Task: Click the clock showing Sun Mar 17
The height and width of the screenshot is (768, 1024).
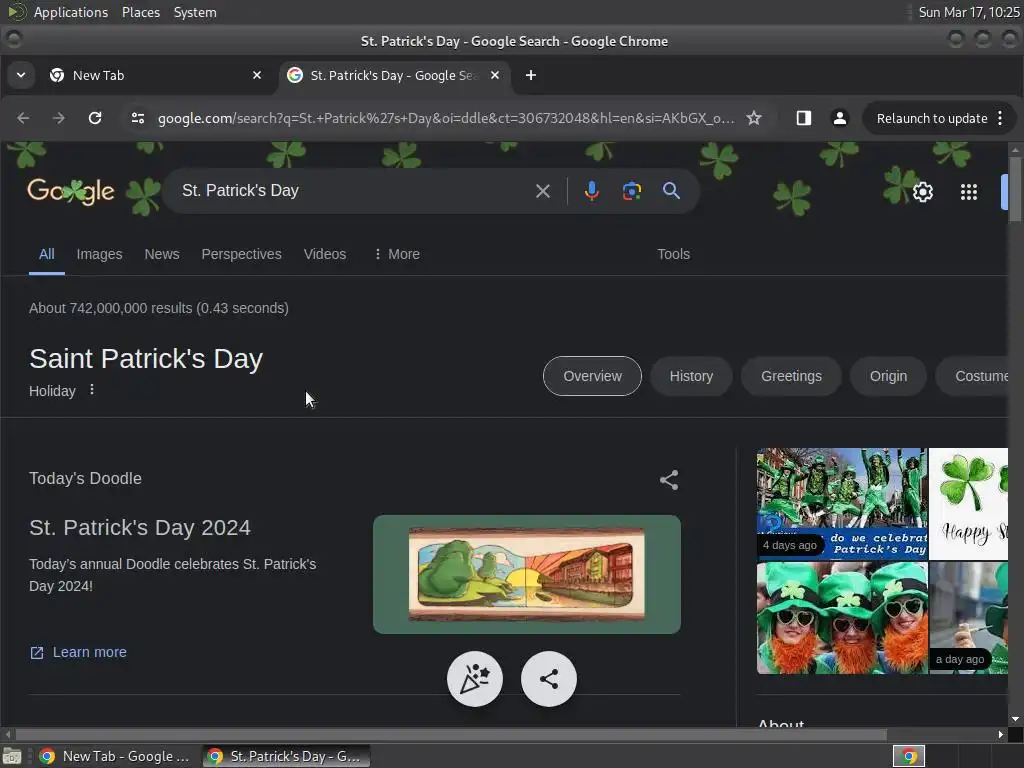Action: (968, 12)
